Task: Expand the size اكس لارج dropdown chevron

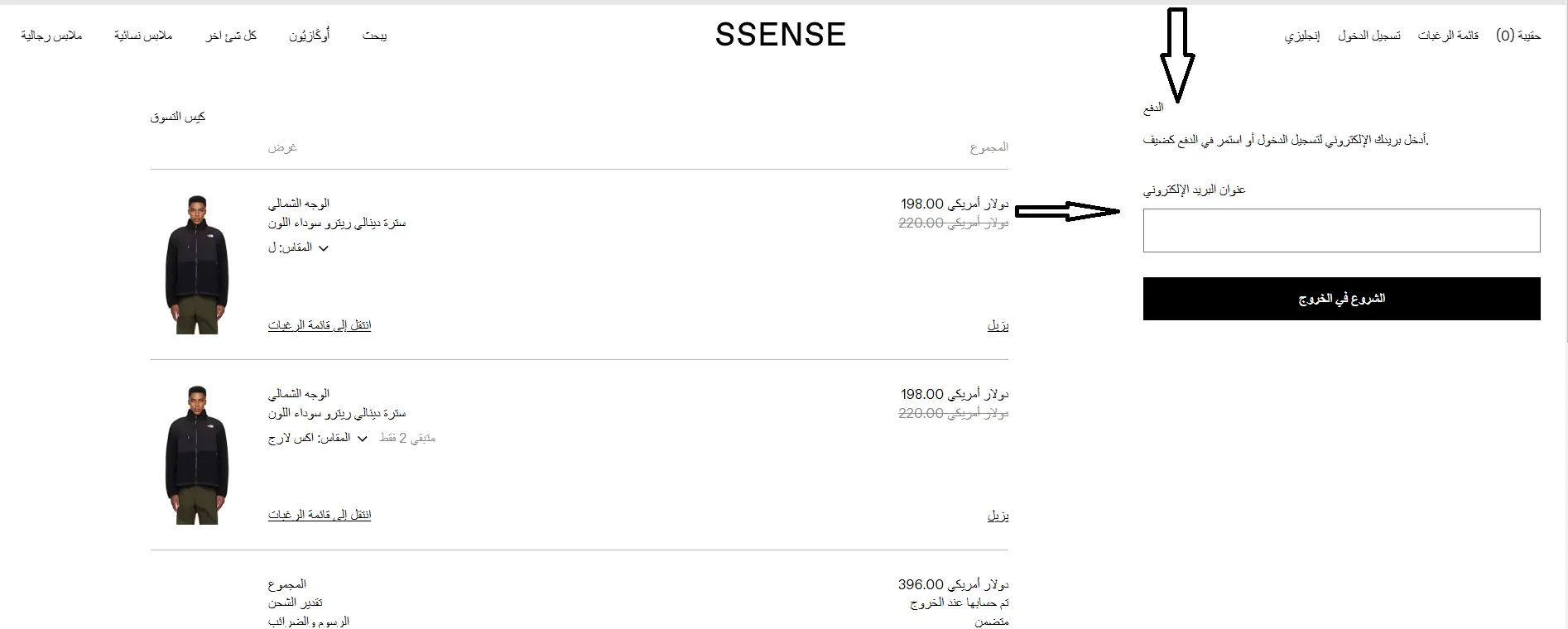Action: (x=362, y=439)
